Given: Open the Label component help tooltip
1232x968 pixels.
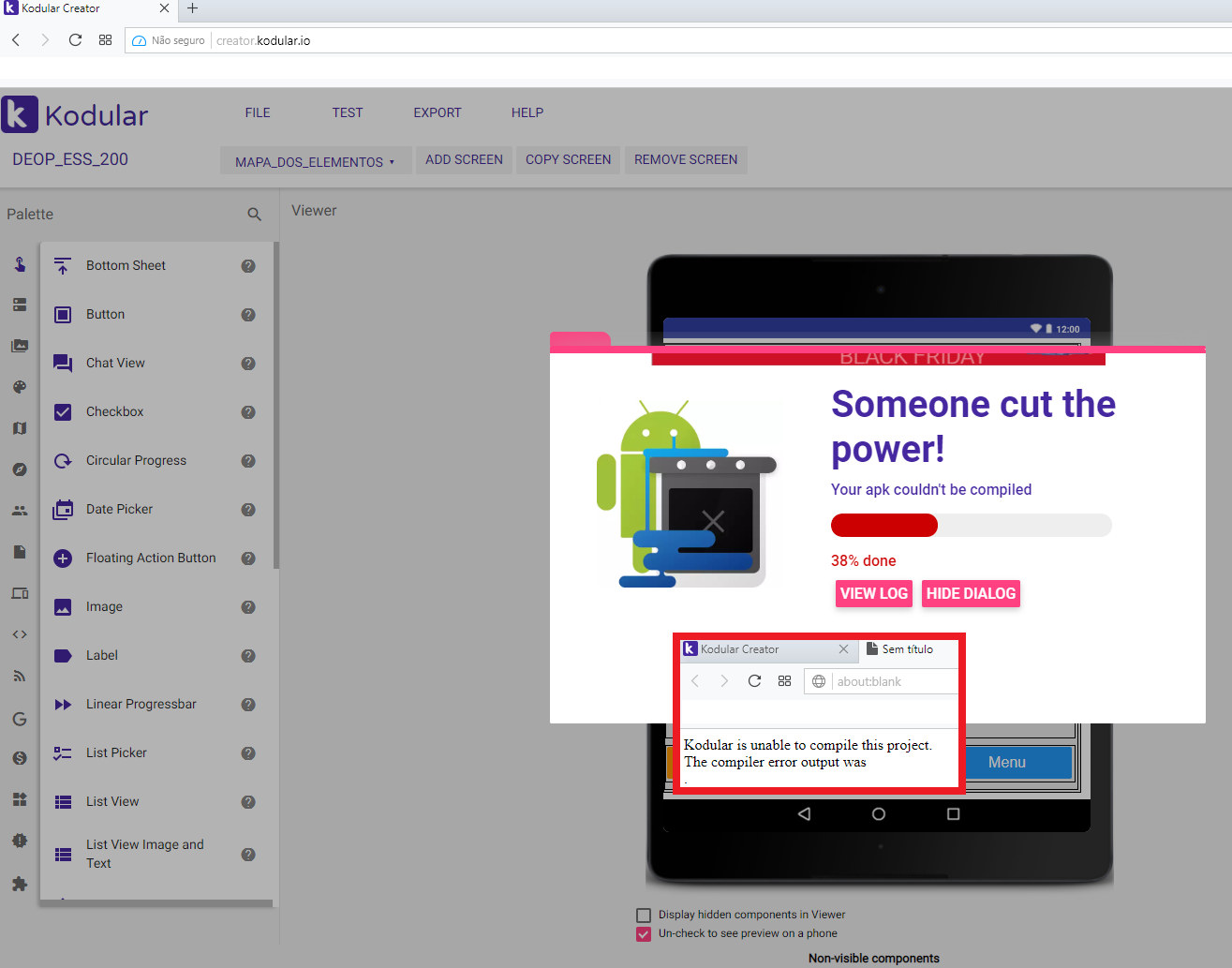Looking at the screenshot, I should point(247,655).
